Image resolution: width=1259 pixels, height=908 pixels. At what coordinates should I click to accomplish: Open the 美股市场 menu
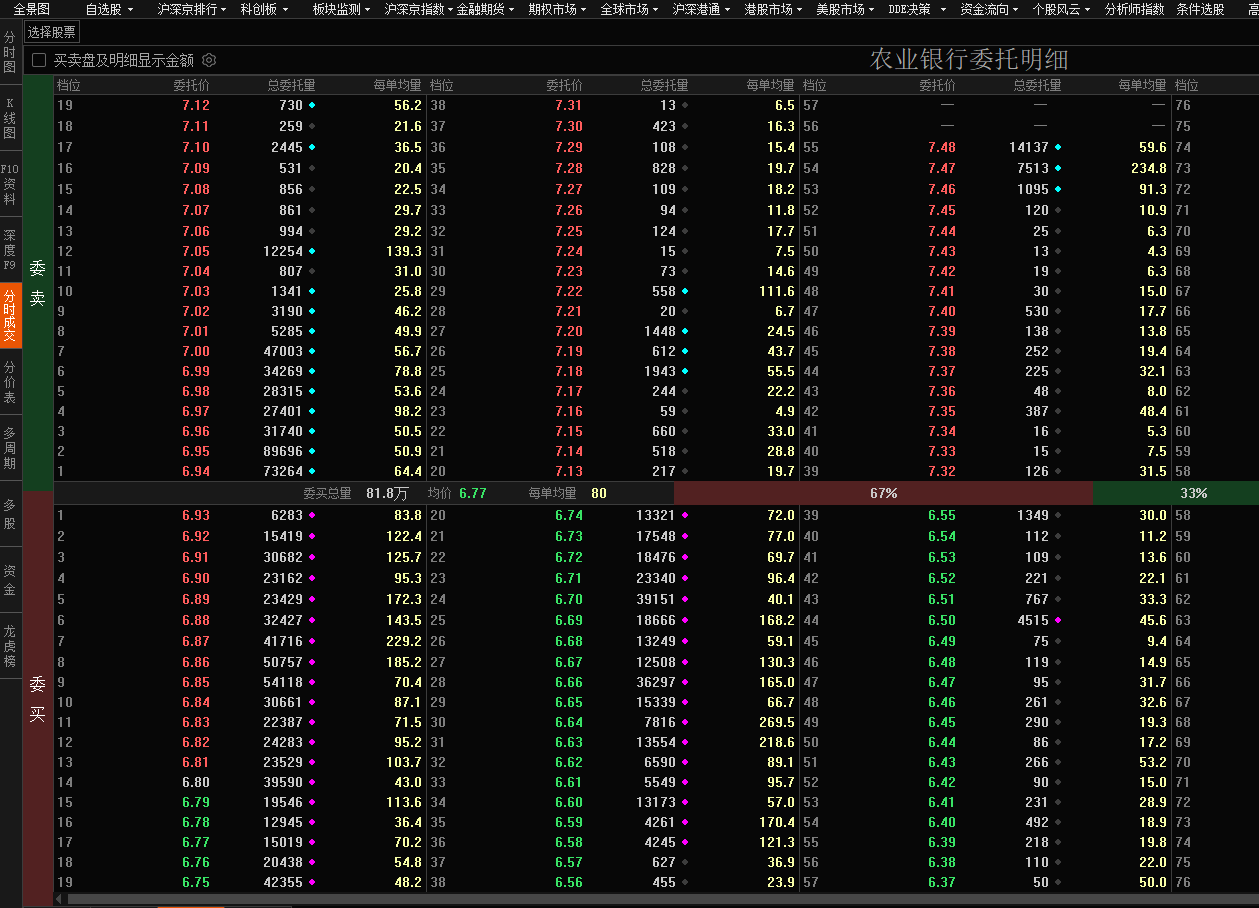[846, 9]
